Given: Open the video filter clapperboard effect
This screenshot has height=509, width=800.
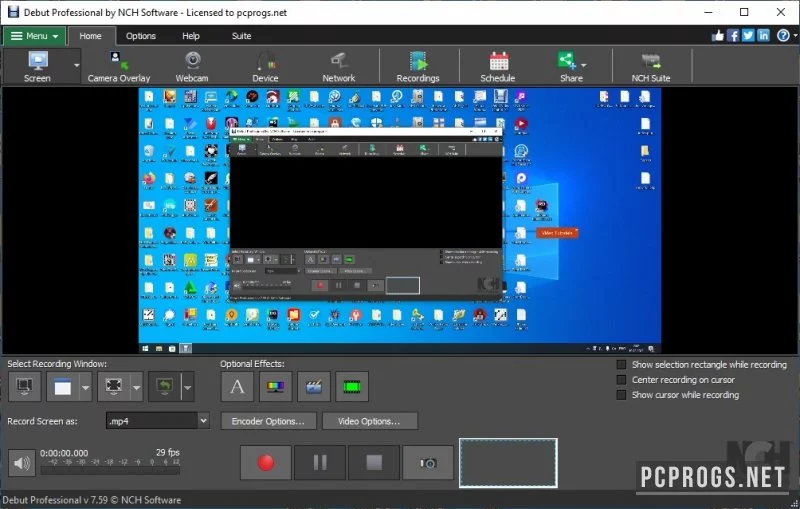Looking at the screenshot, I should (314, 387).
